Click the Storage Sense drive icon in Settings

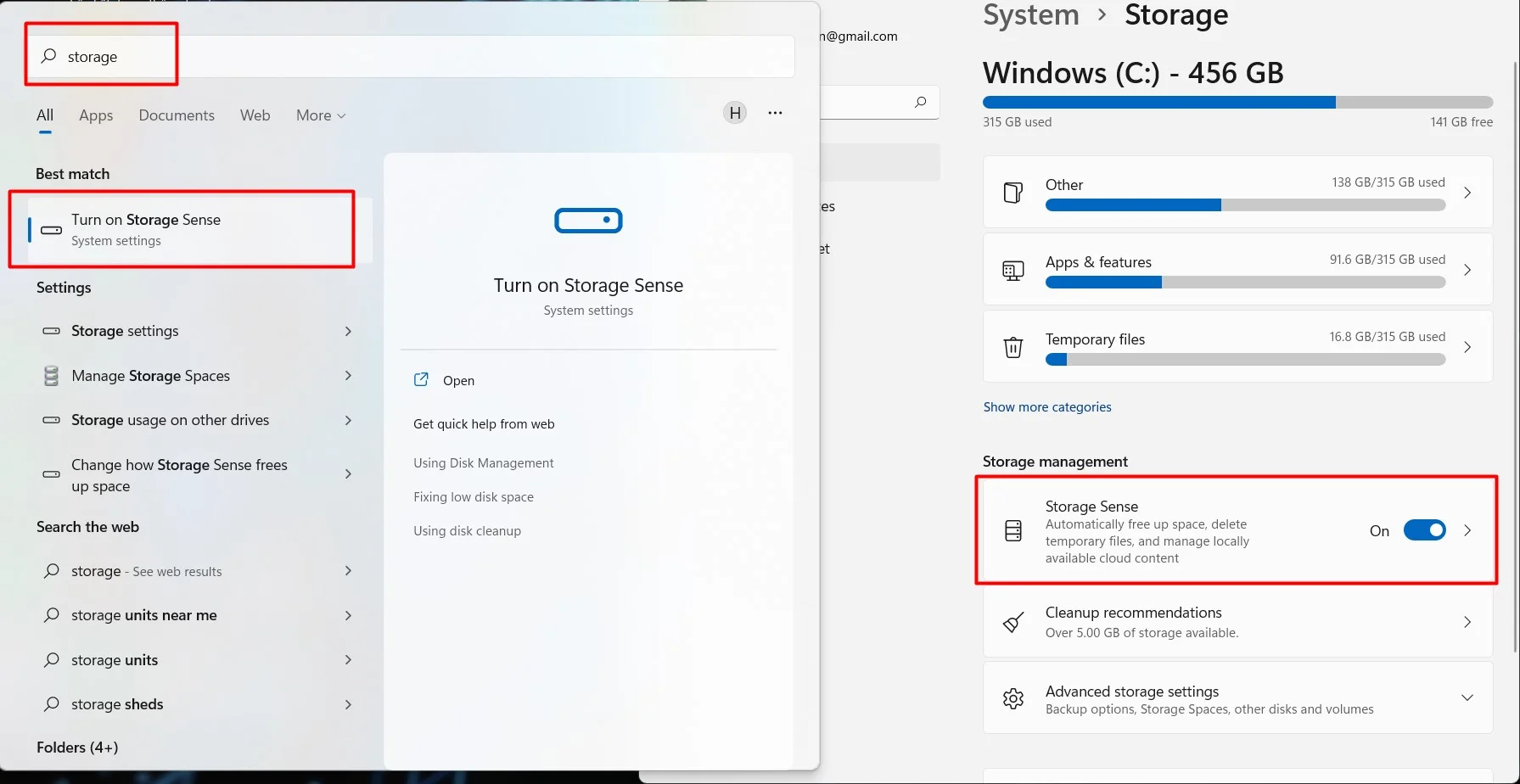click(x=1013, y=531)
